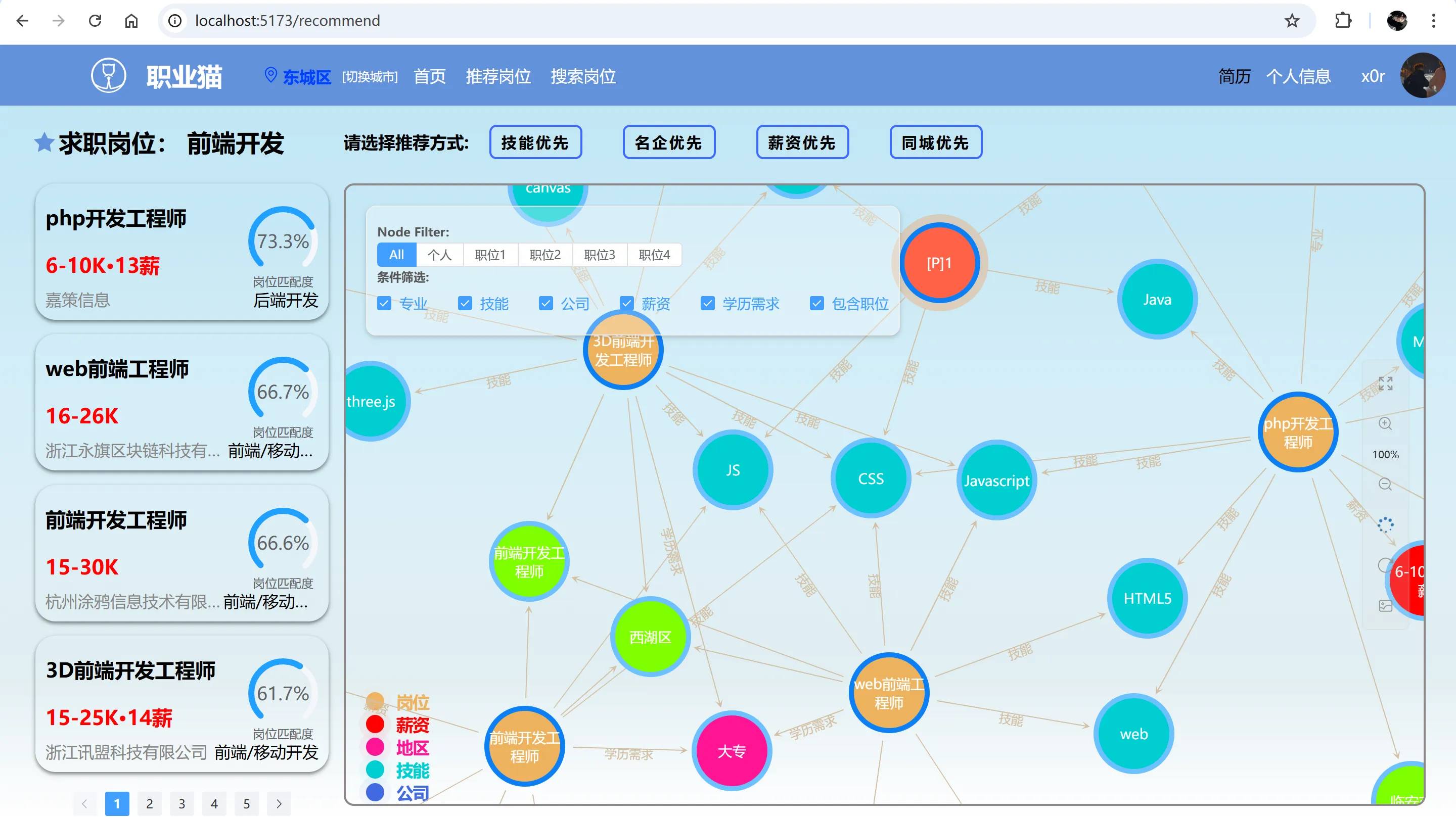Click the location pin icon
Viewport: 1456px width, 818px height.
click(271, 75)
